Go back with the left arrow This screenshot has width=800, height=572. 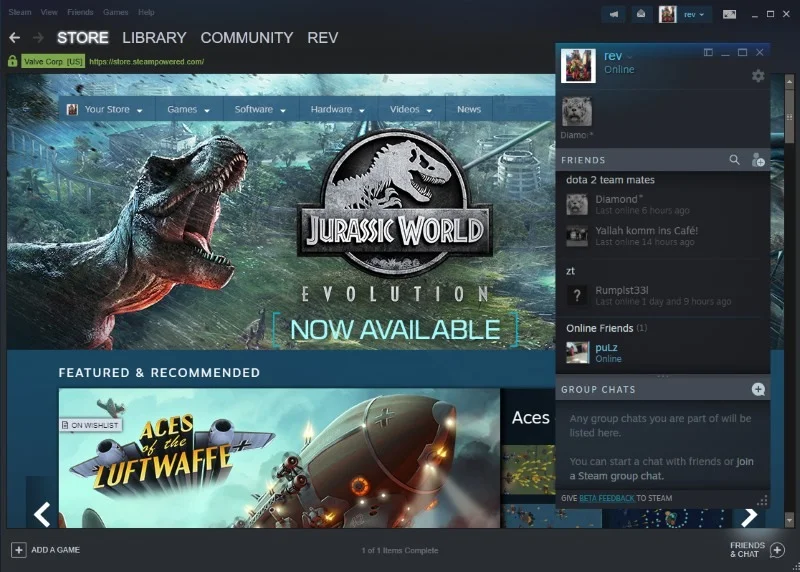coord(15,38)
